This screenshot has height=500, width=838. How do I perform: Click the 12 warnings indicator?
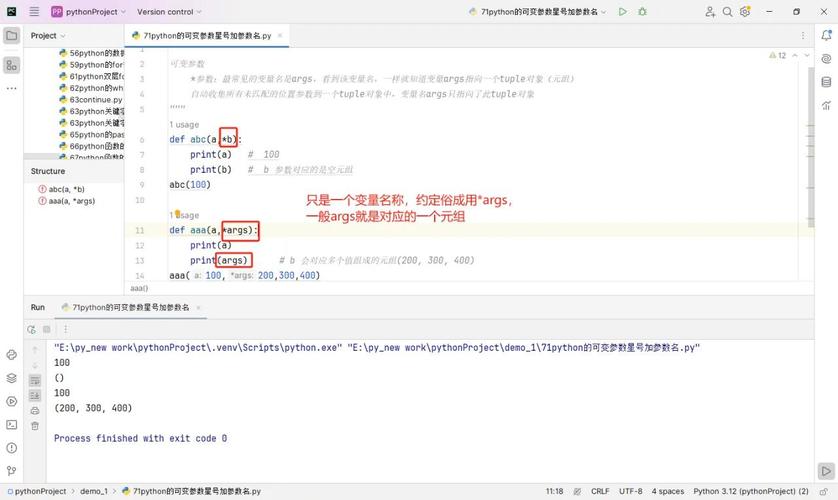(778, 56)
